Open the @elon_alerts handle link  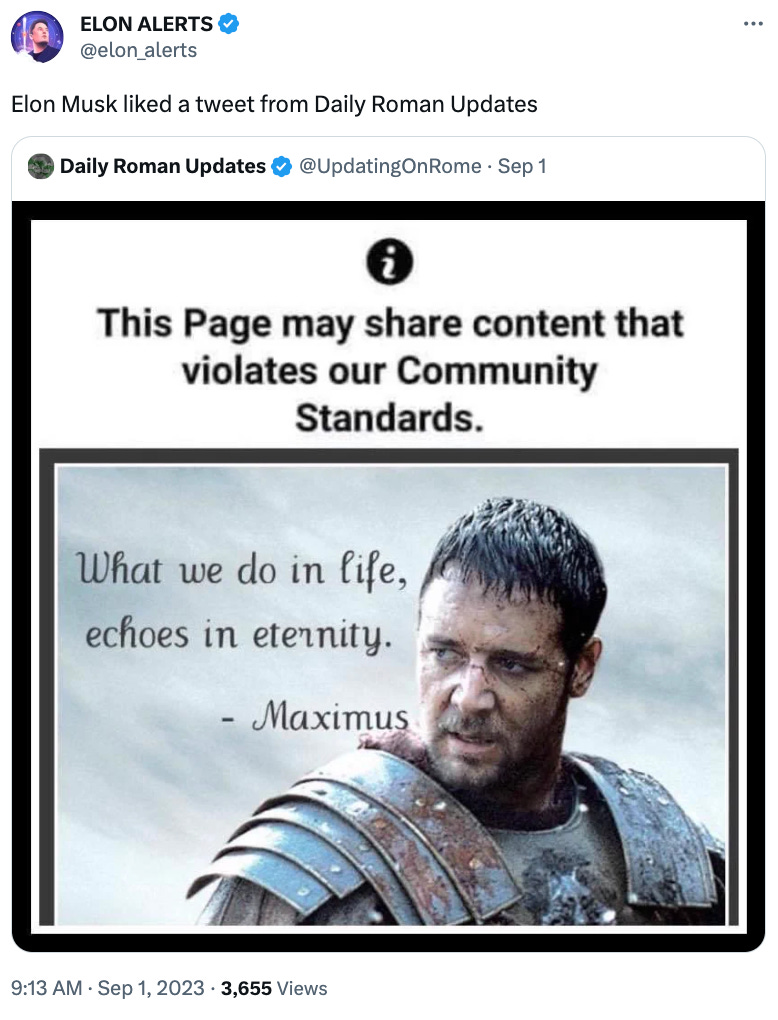(x=139, y=50)
